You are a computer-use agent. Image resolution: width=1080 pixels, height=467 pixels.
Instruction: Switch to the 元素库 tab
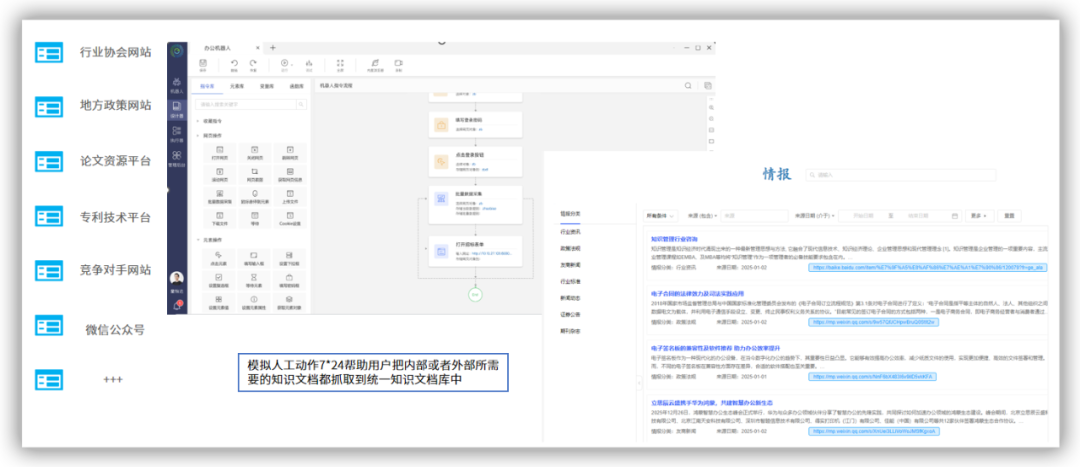coord(237,86)
